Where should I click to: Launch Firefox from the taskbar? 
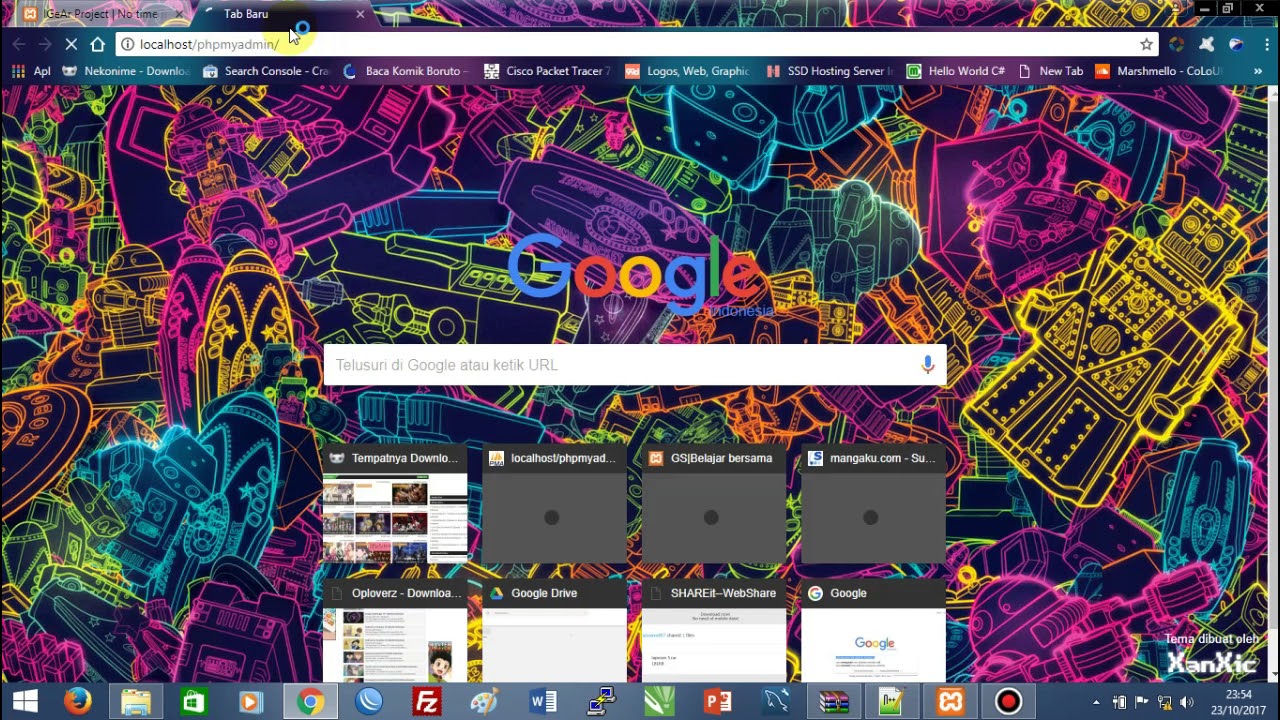[78, 701]
